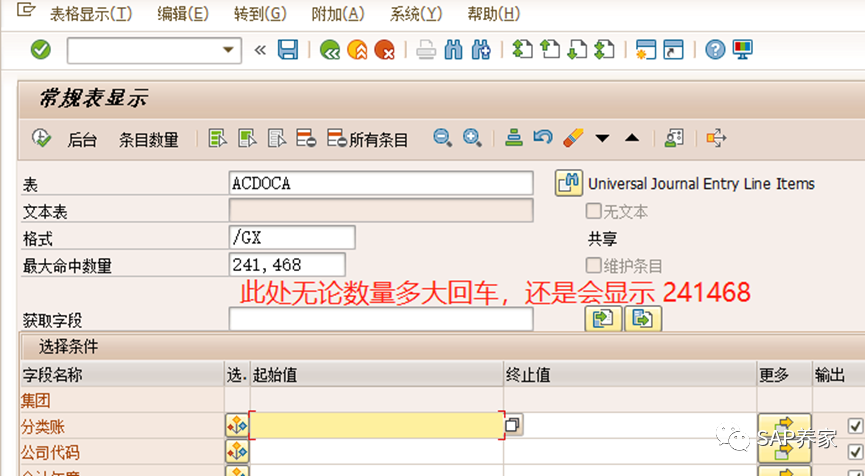The height and width of the screenshot is (476, 865).
Task: Click the Generate Shortcut icon
Action: coord(673,50)
